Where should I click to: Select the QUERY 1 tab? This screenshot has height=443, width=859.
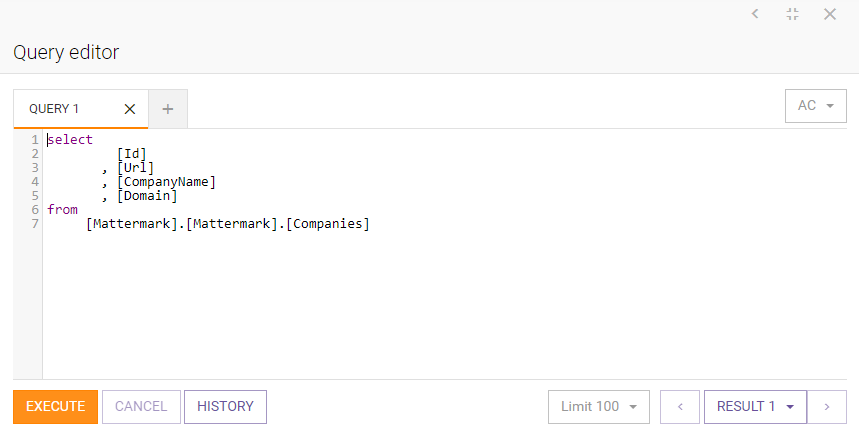(54, 109)
